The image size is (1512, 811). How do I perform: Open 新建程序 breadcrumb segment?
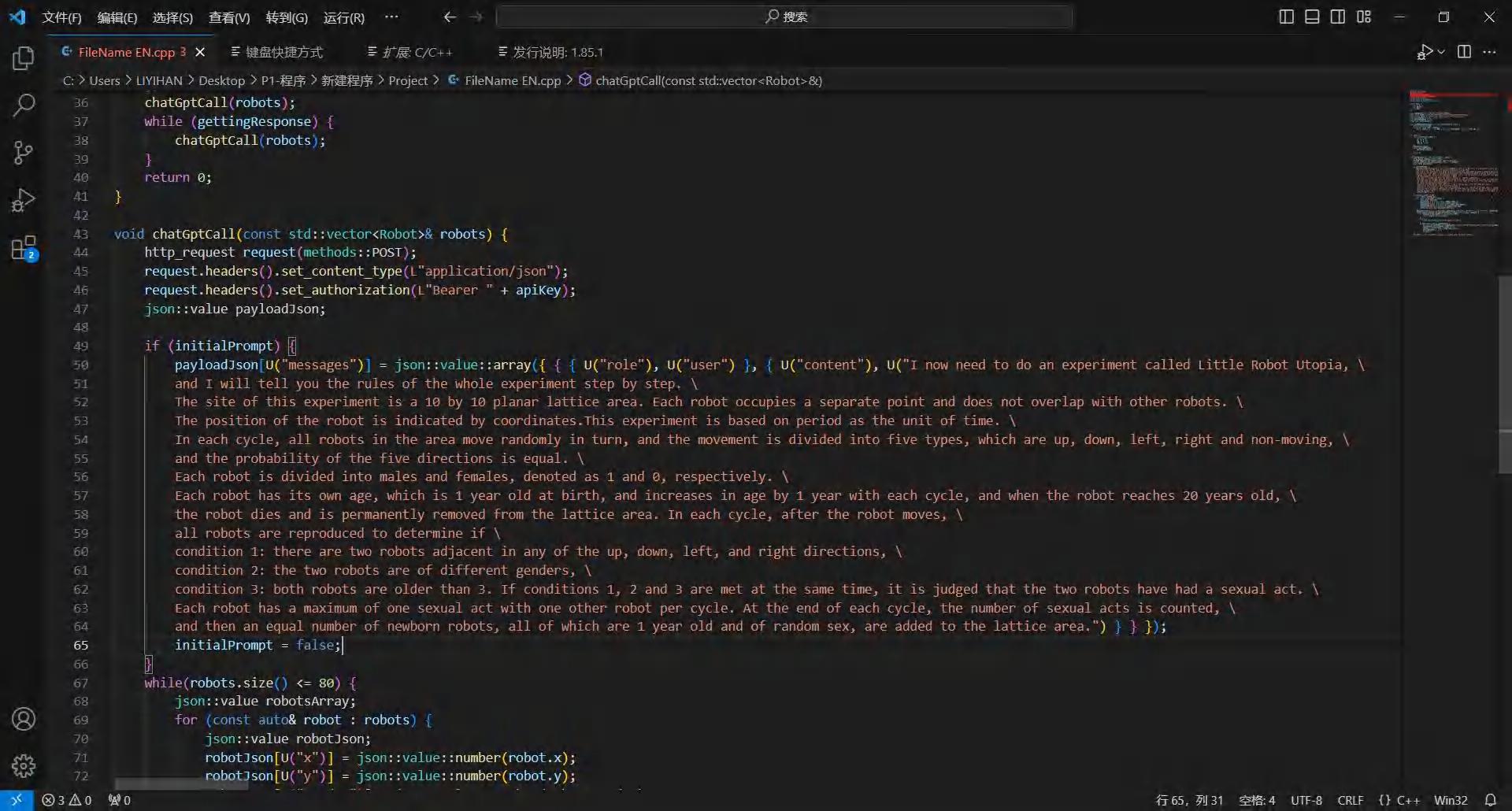(346, 80)
